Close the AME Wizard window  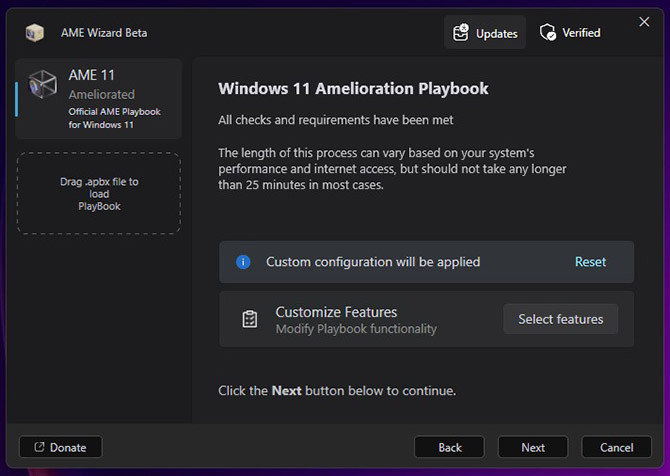click(x=644, y=22)
